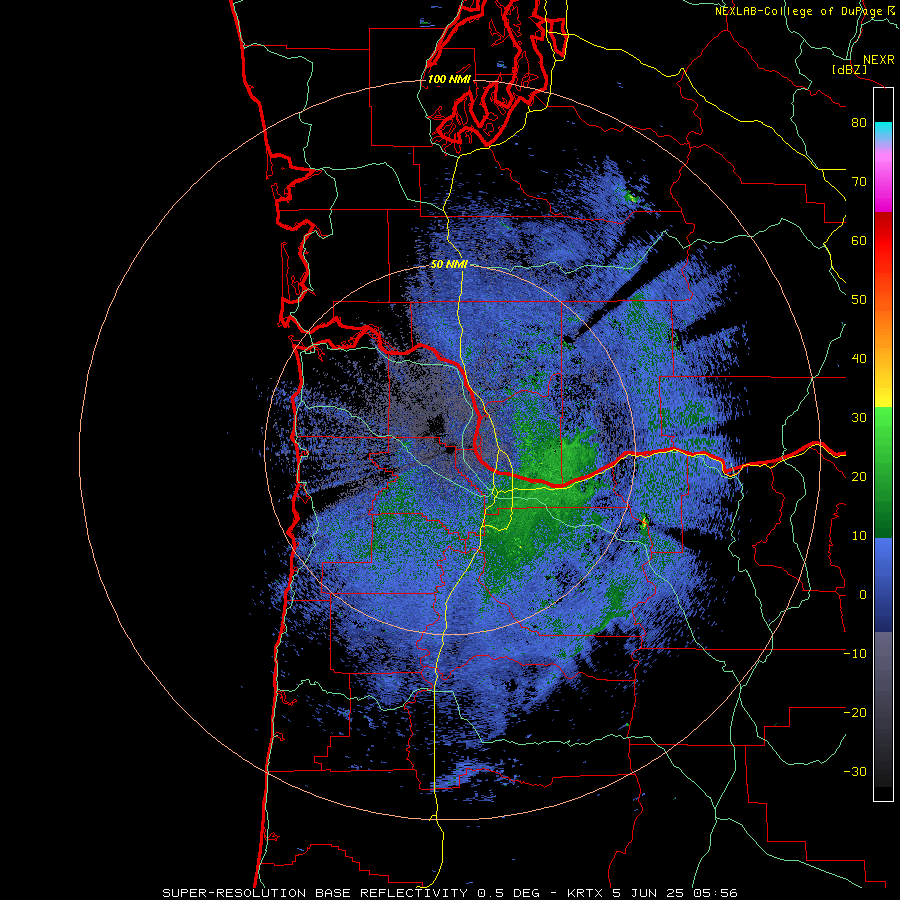Click the NEXR label above the scale

point(878,60)
